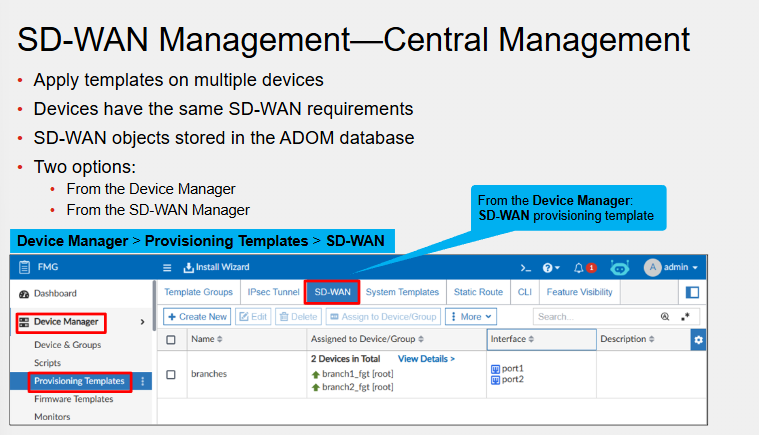
Task: Click branch2_fgt [root] device
Action: pos(358,387)
